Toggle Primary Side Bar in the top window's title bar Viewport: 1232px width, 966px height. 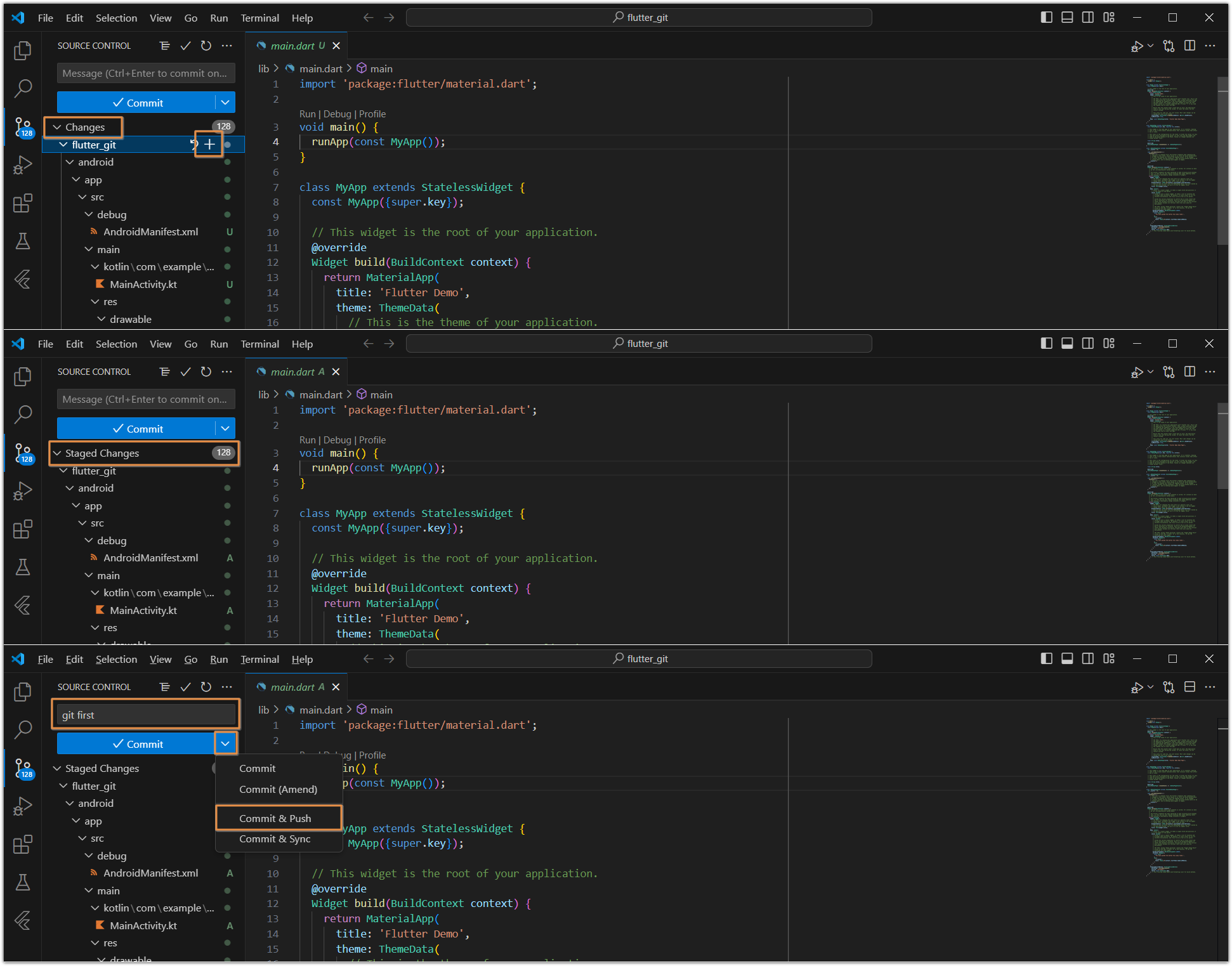coord(1046,18)
